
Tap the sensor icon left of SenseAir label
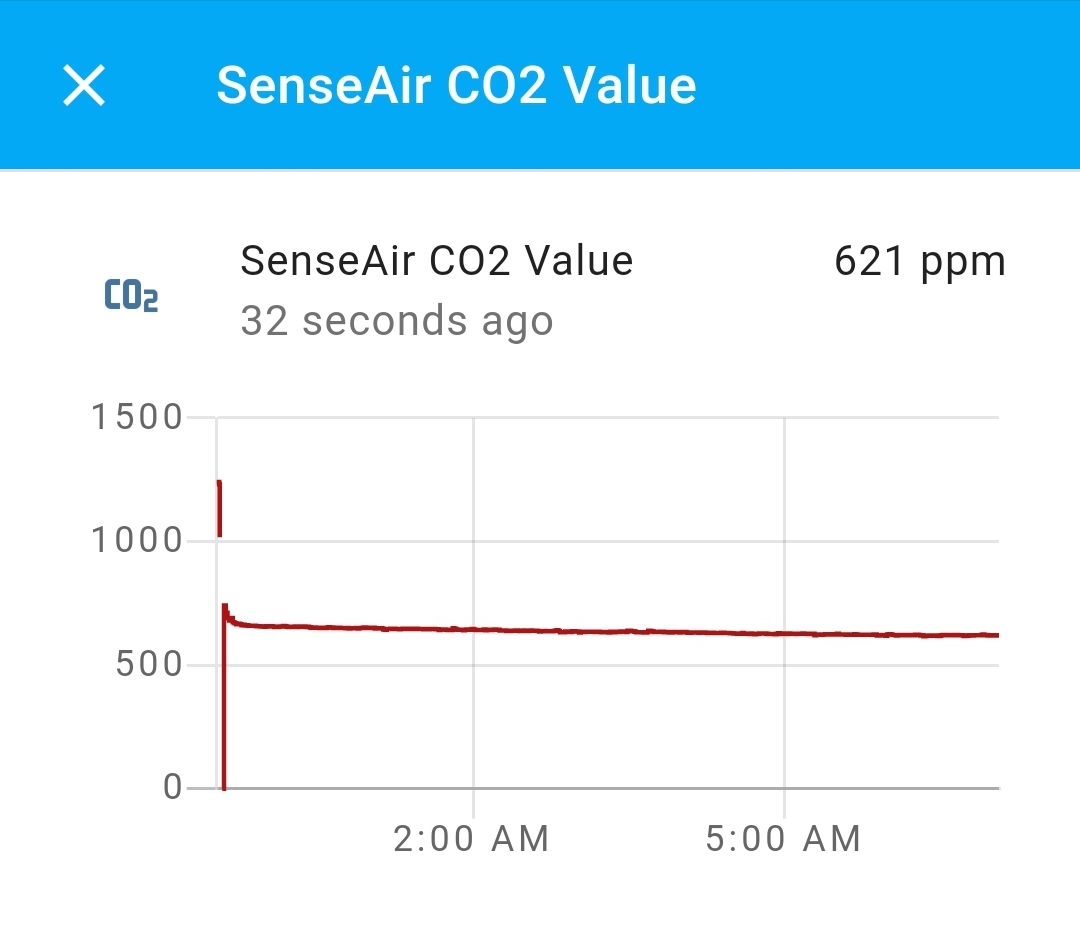pos(130,293)
